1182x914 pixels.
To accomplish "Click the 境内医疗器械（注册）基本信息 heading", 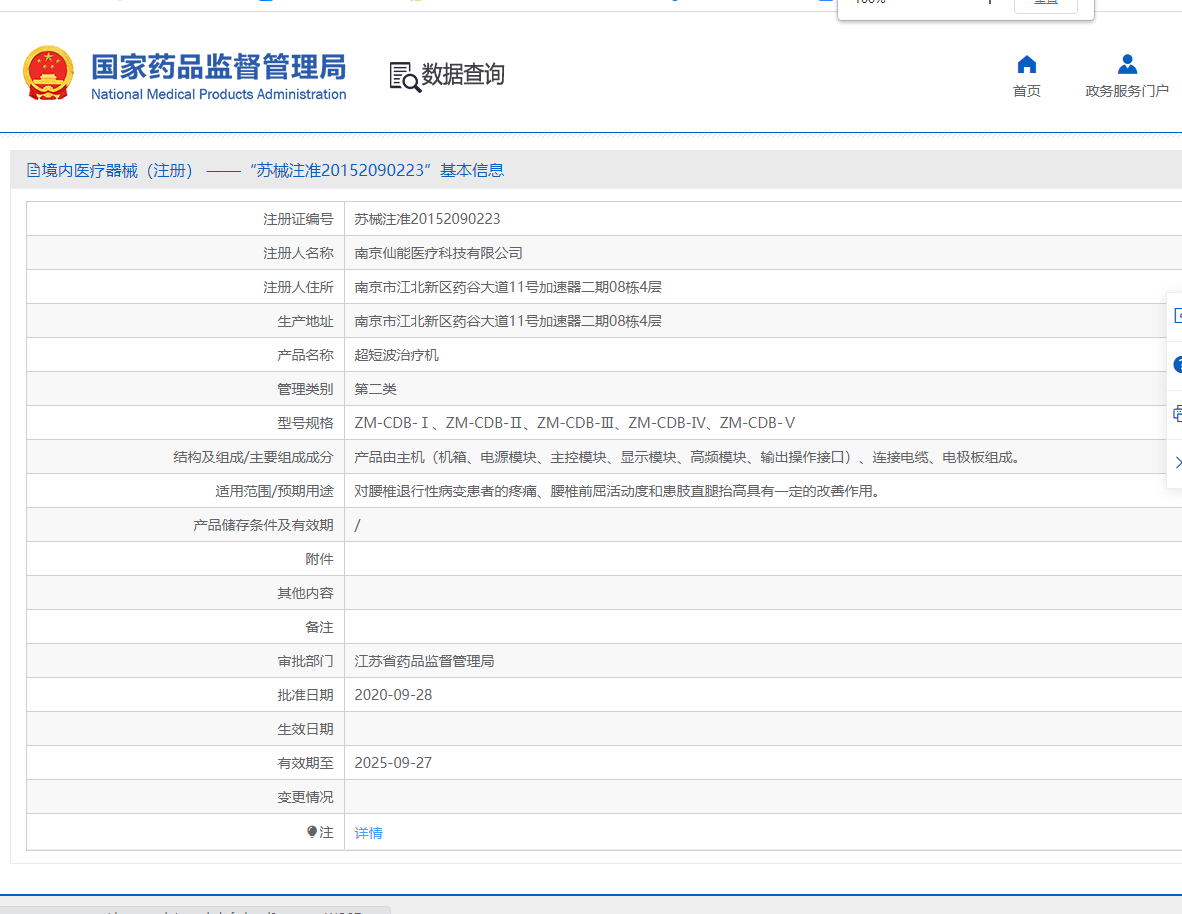I will click(x=265, y=170).
